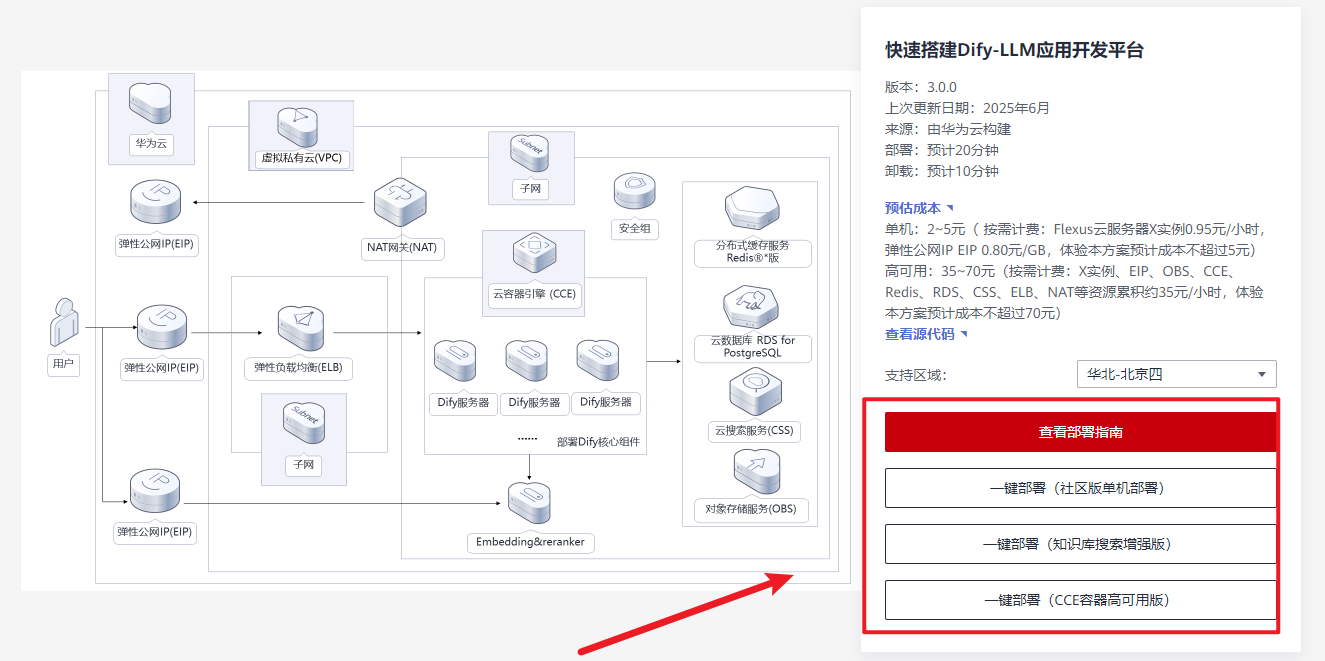Click the 对象存储服务(OBS) icon
The image size is (1325, 661).
coord(757,472)
